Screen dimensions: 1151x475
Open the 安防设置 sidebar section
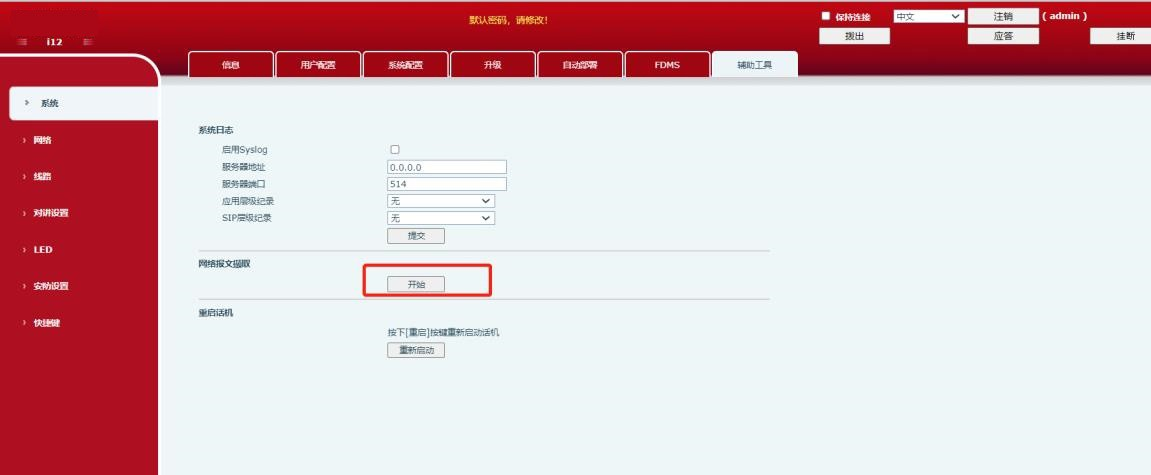click(51, 286)
